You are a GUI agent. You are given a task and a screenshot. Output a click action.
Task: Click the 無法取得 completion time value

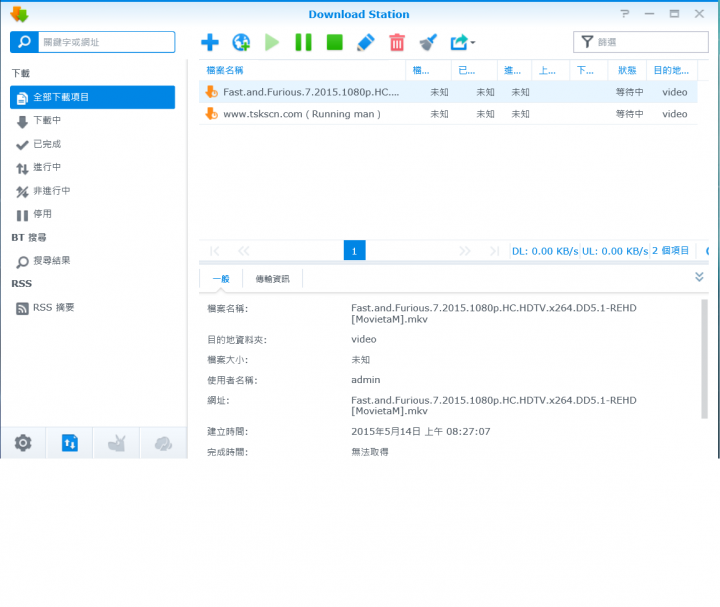[x=370, y=452]
